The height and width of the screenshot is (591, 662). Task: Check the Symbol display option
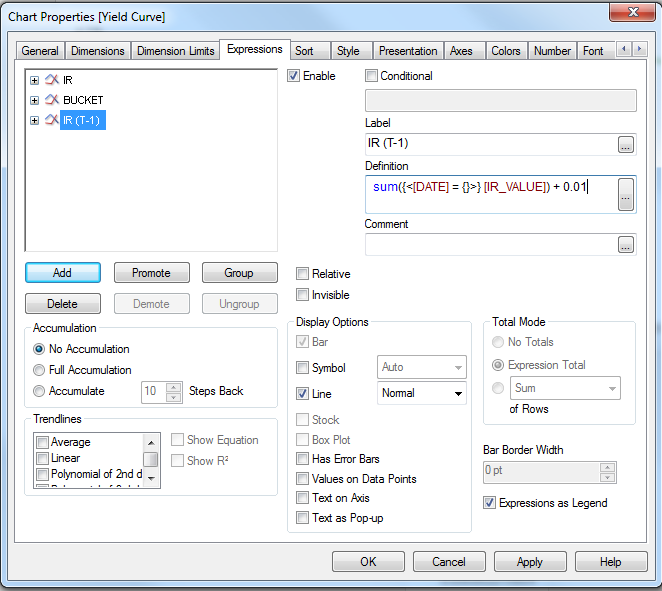(302, 368)
